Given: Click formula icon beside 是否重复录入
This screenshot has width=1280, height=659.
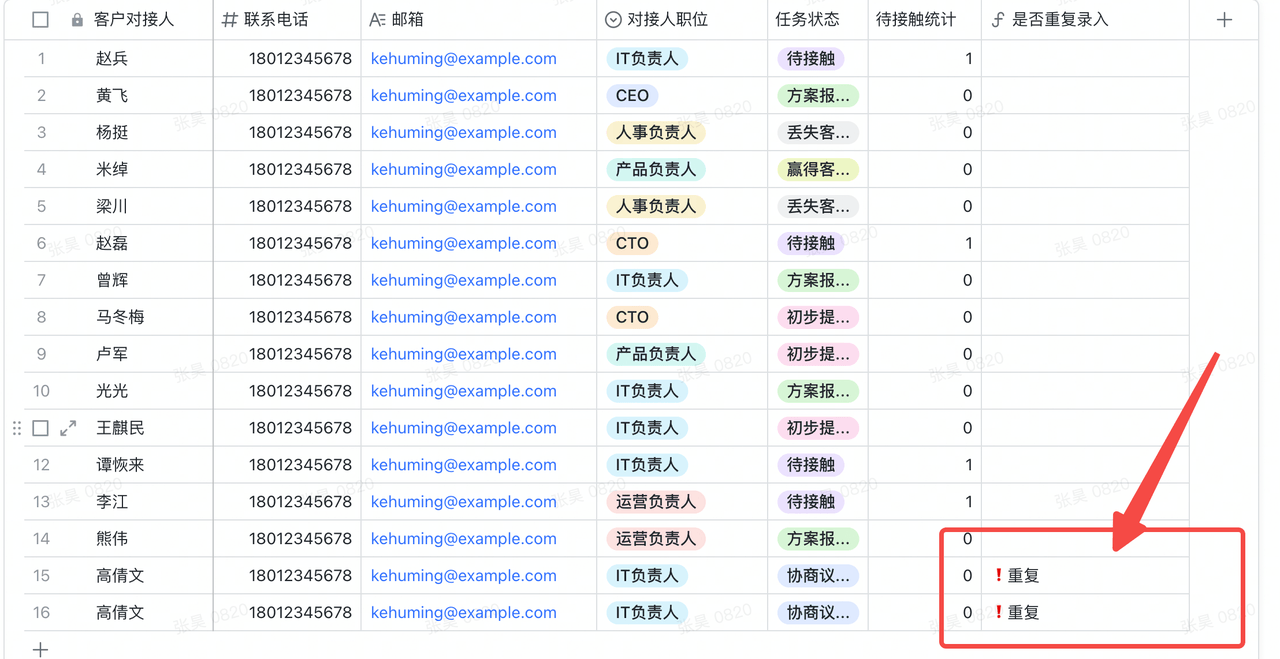Looking at the screenshot, I should pos(998,20).
